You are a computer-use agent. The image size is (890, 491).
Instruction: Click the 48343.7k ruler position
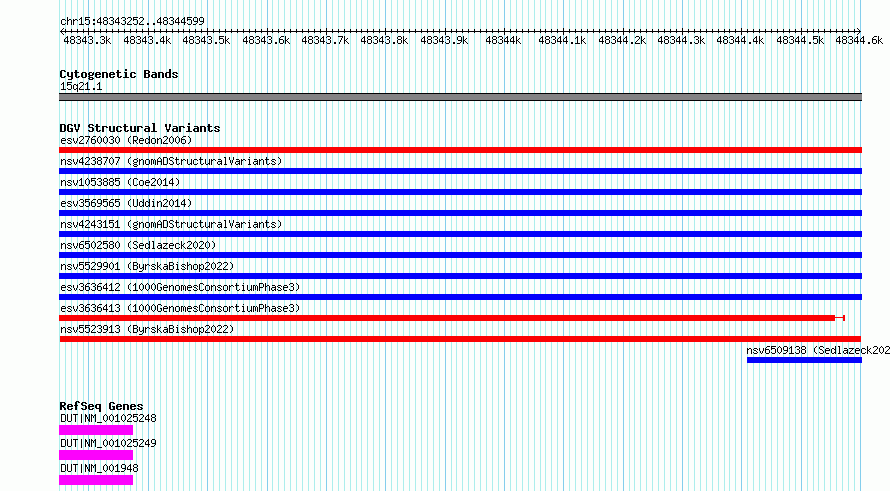point(325,40)
